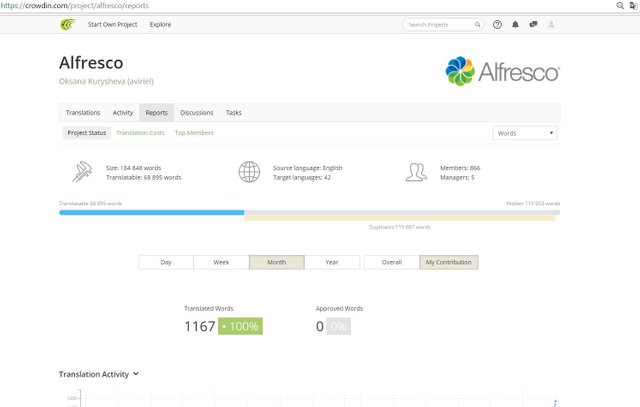Open the Activity tab
The width and height of the screenshot is (640, 407).
pos(123,113)
